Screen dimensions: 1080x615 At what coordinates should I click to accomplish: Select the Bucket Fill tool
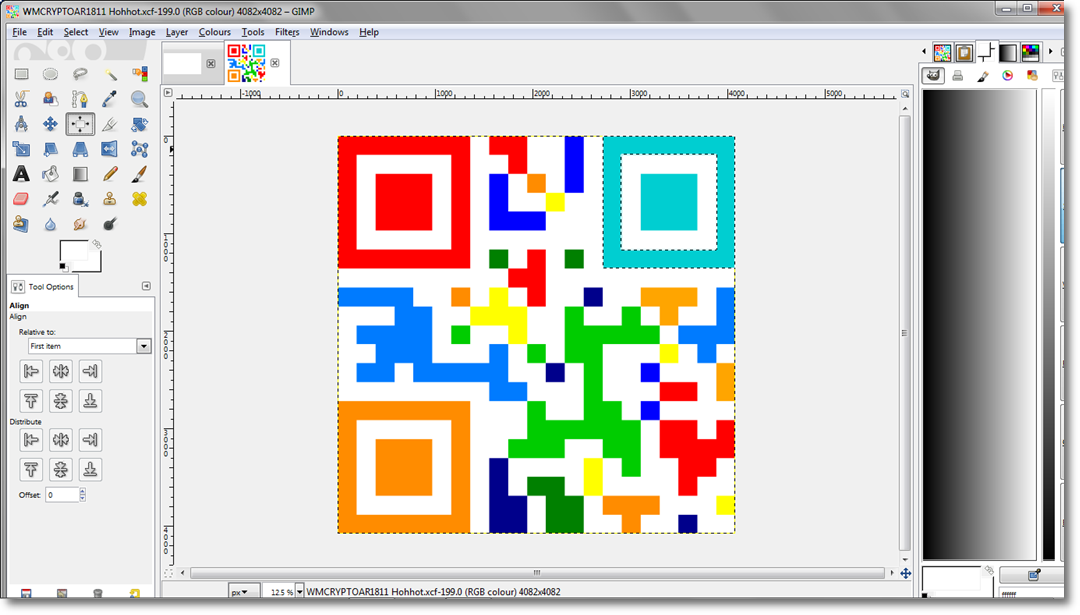pos(50,174)
